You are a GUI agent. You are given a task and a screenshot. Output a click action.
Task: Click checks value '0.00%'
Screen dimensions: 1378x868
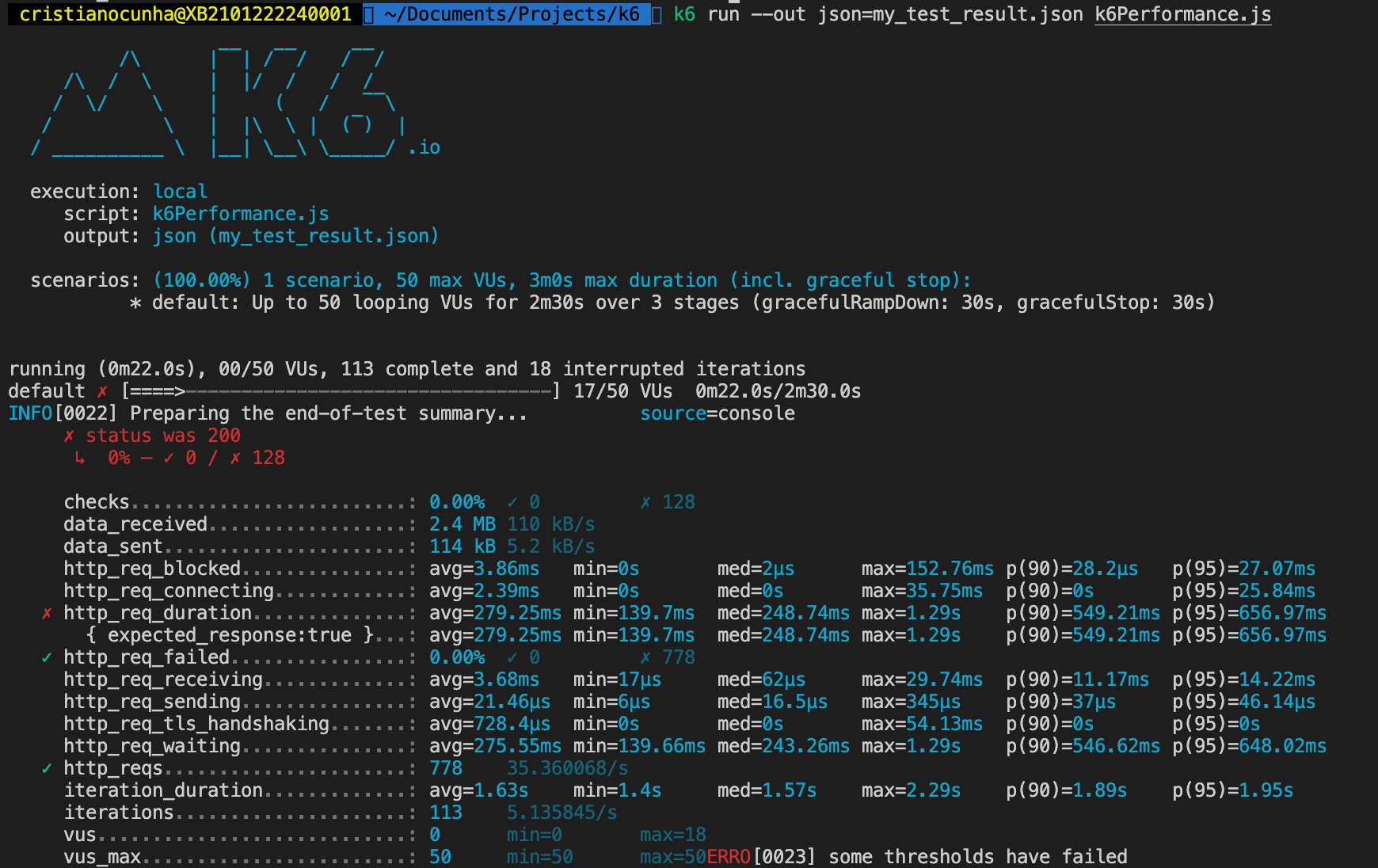coord(457,502)
